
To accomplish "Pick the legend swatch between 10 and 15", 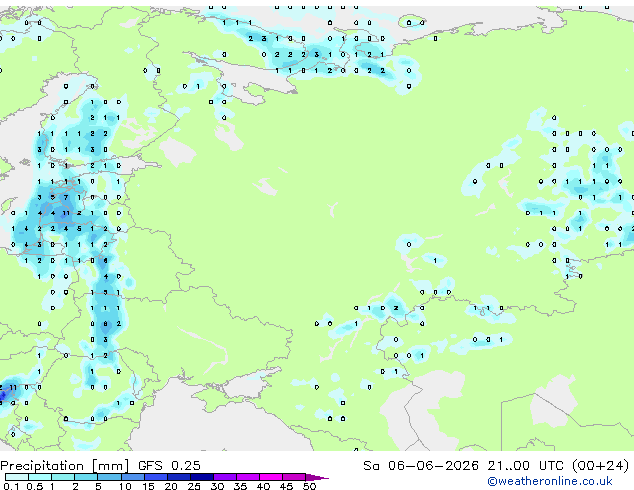I will click(x=133, y=477).
